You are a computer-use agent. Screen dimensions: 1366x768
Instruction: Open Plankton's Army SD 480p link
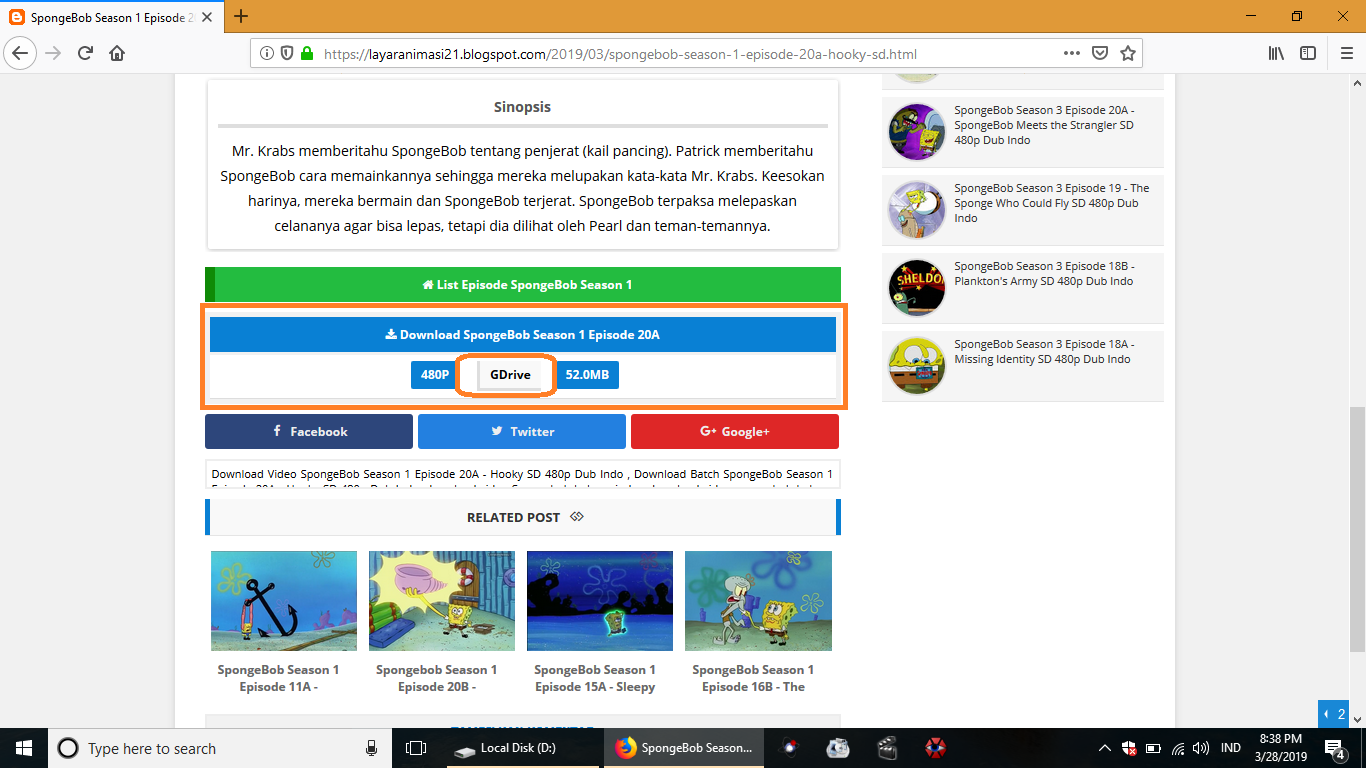tap(1044, 274)
